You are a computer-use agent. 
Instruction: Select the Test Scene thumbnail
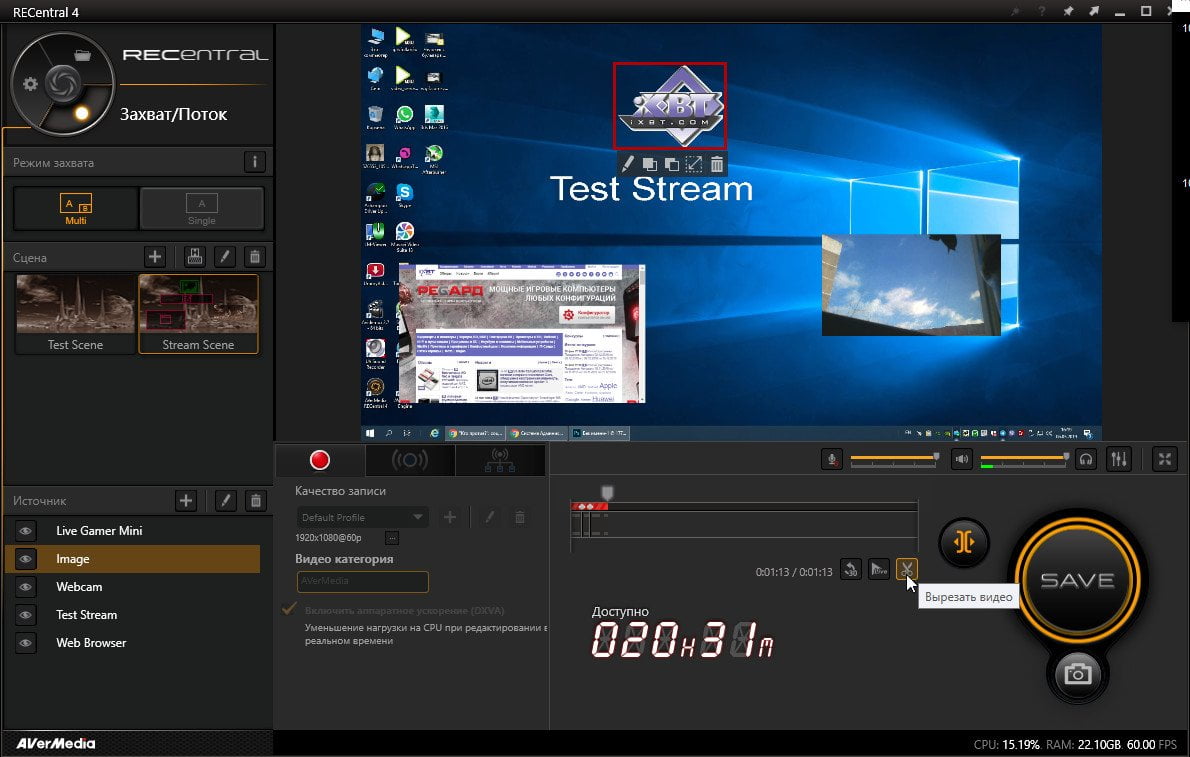[x=75, y=313]
